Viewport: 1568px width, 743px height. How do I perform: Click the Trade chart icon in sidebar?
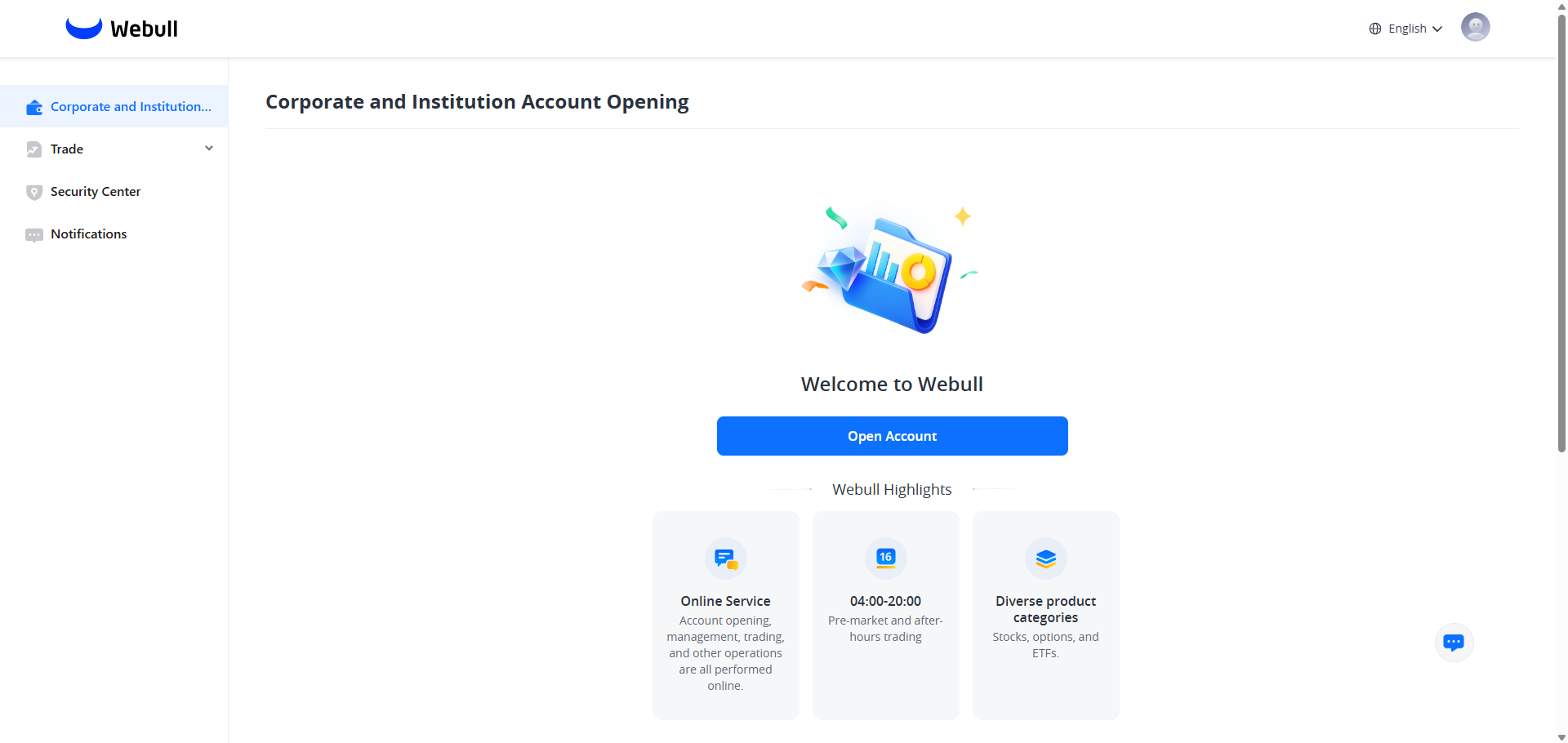click(33, 149)
